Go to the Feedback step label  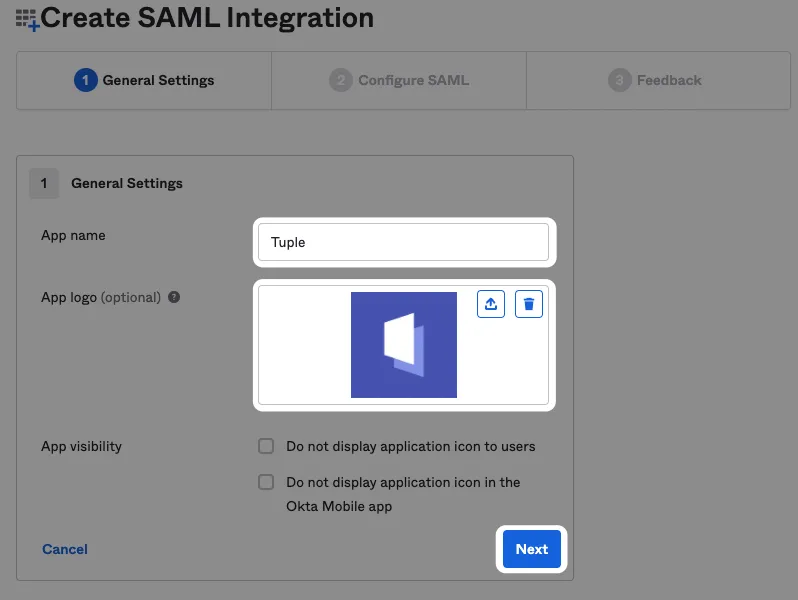tap(669, 80)
